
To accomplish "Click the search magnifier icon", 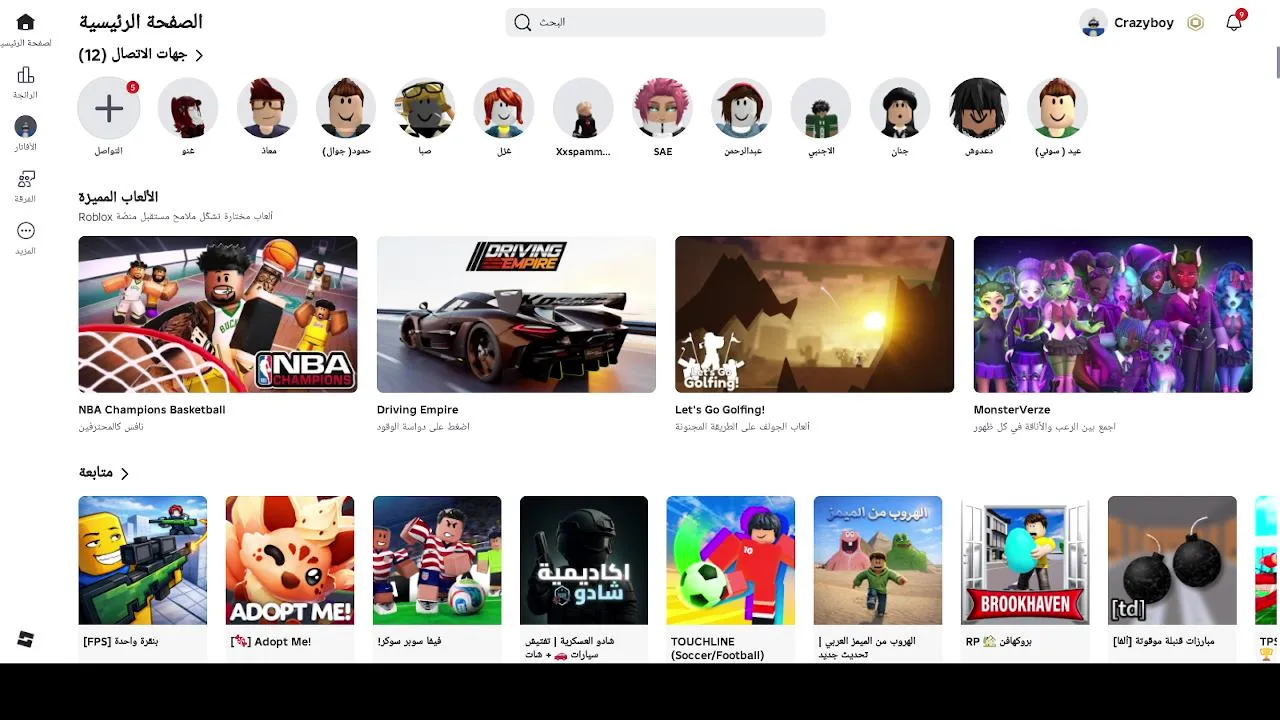I will point(523,22).
